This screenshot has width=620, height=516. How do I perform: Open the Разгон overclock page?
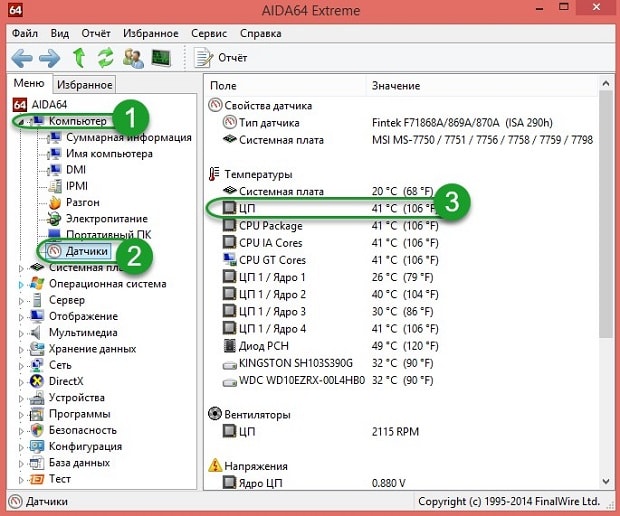(83, 202)
